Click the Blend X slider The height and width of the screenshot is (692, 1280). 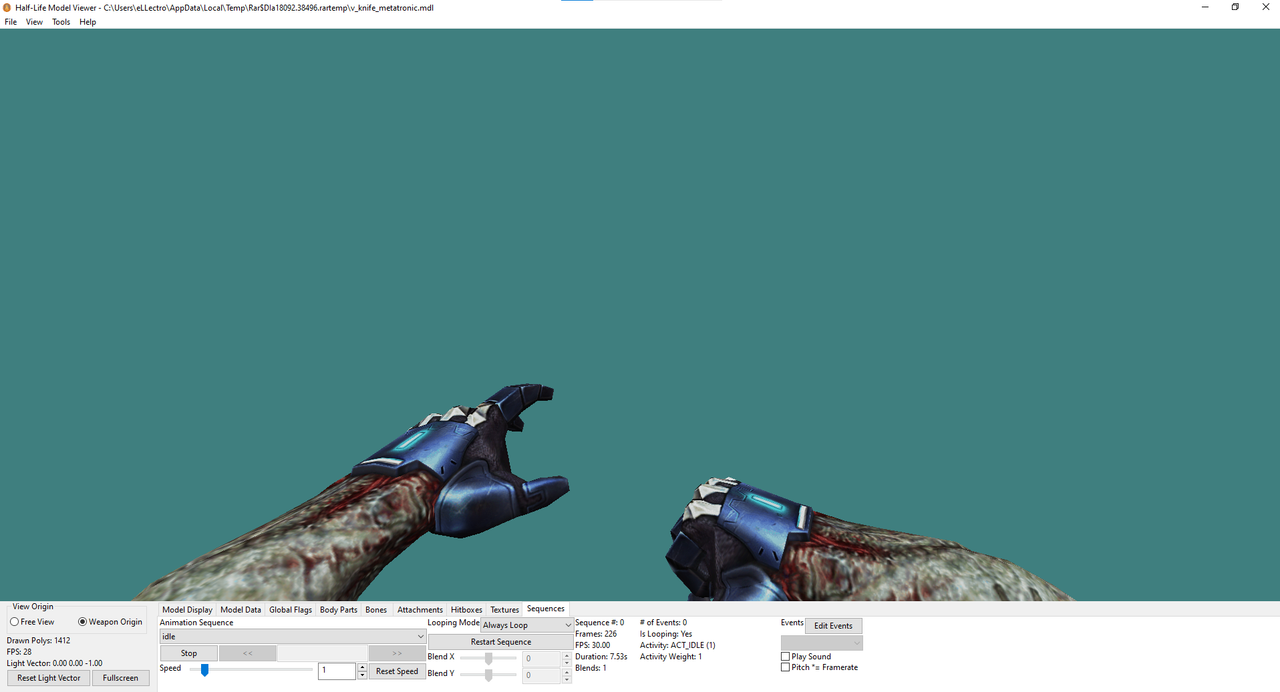tap(488, 658)
